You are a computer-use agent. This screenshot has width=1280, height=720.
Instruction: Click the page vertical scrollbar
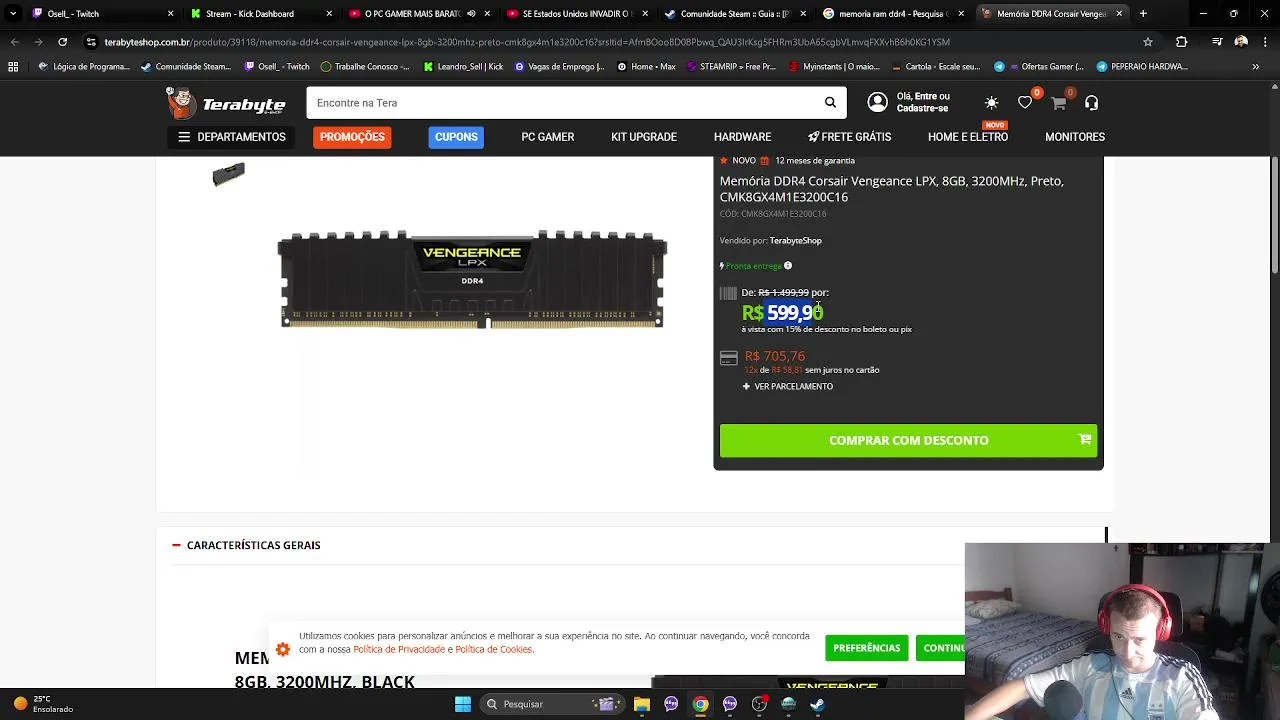pos(1274,215)
